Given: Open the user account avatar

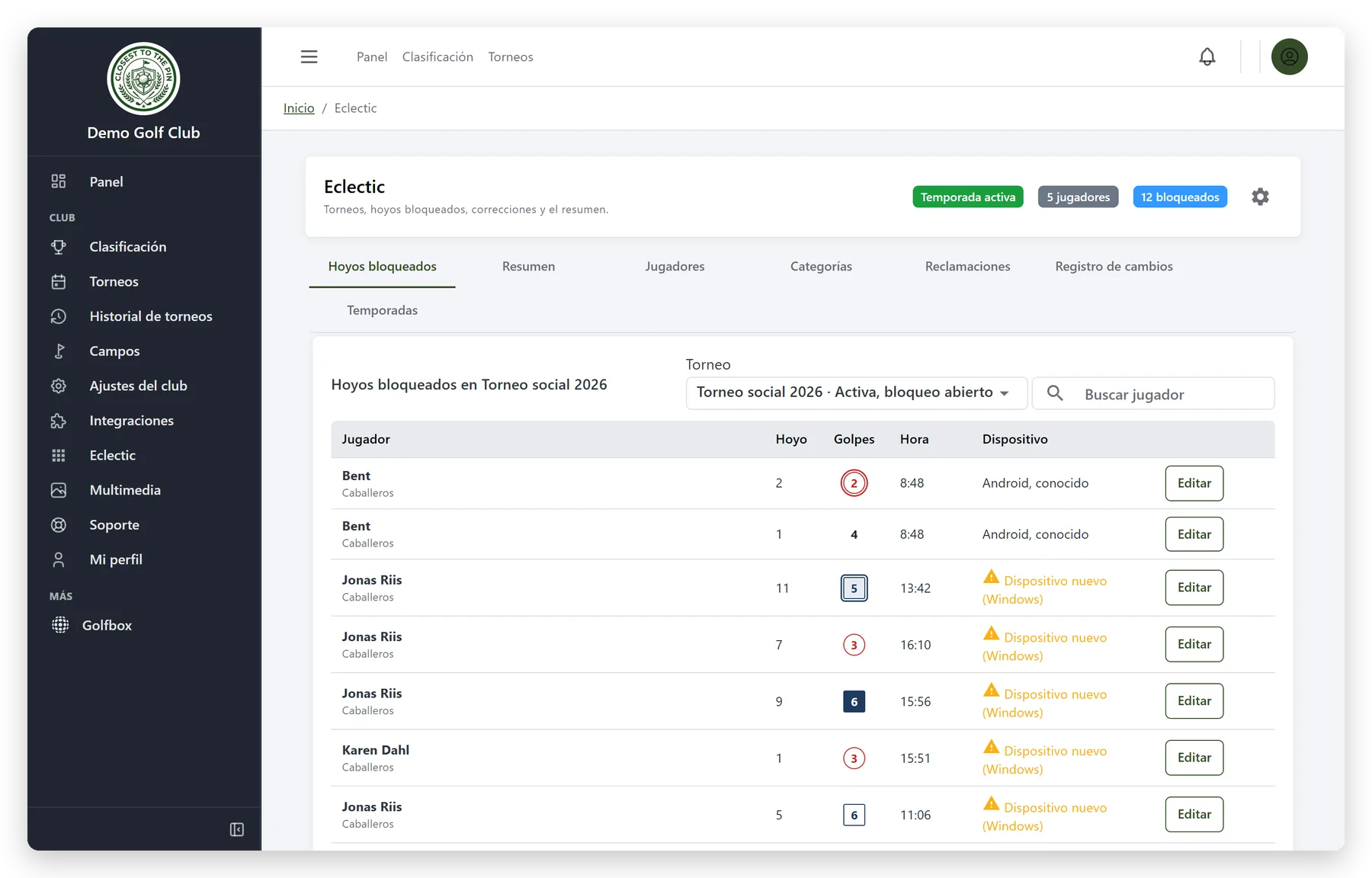Looking at the screenshot, I should click(x=1289, y=57).
